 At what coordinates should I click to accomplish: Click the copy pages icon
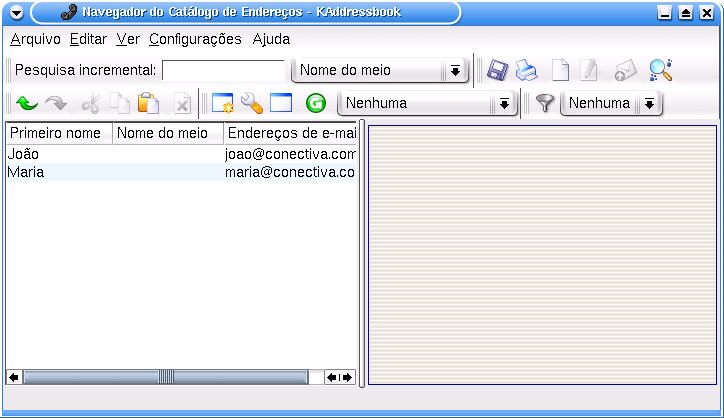point(119,103)
